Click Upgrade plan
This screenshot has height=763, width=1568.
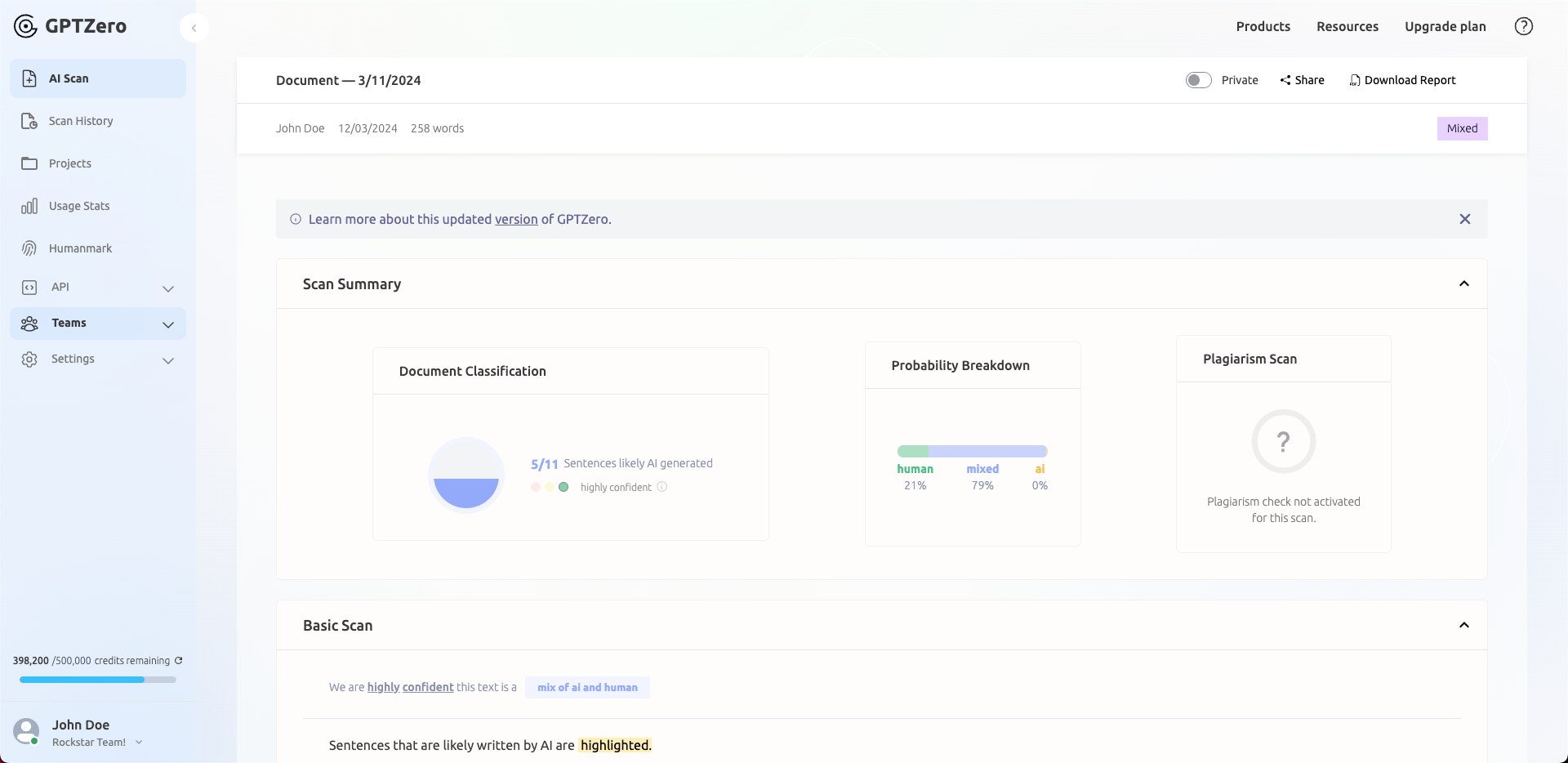click(1445, 26)
